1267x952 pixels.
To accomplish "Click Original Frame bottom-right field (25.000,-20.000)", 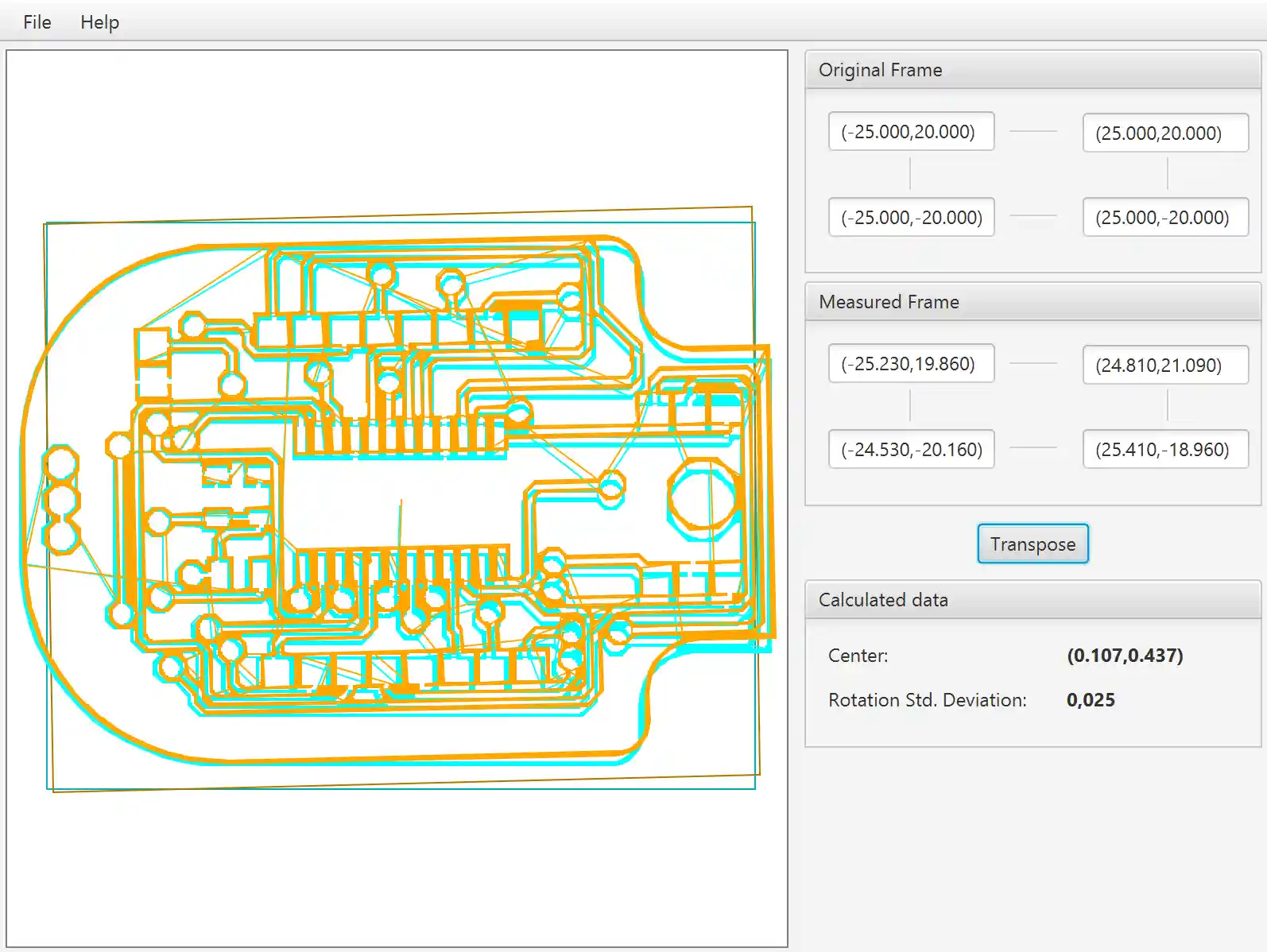I will 1164,218.
